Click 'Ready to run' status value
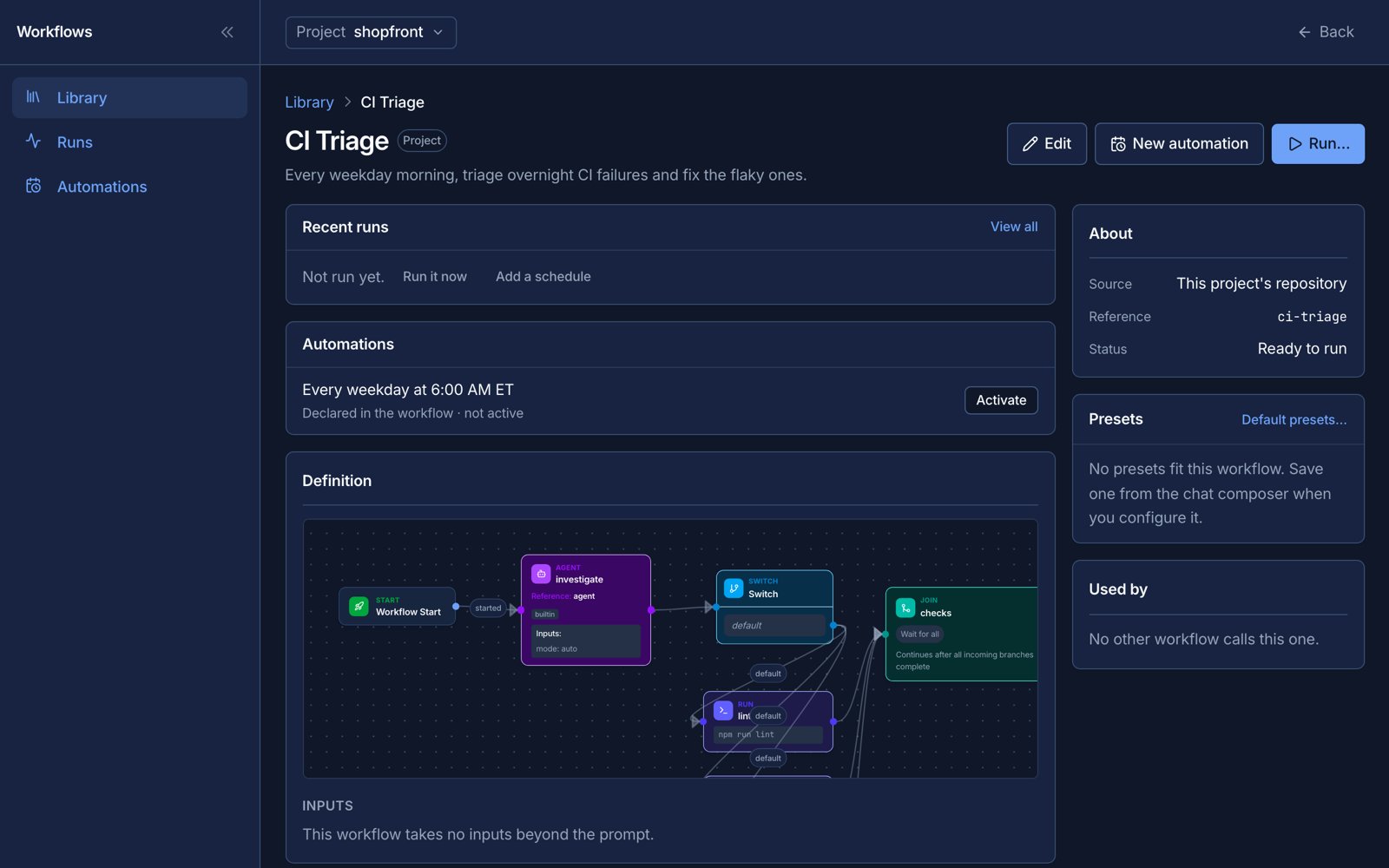Screen dimensions: 1389x868 1302,349
